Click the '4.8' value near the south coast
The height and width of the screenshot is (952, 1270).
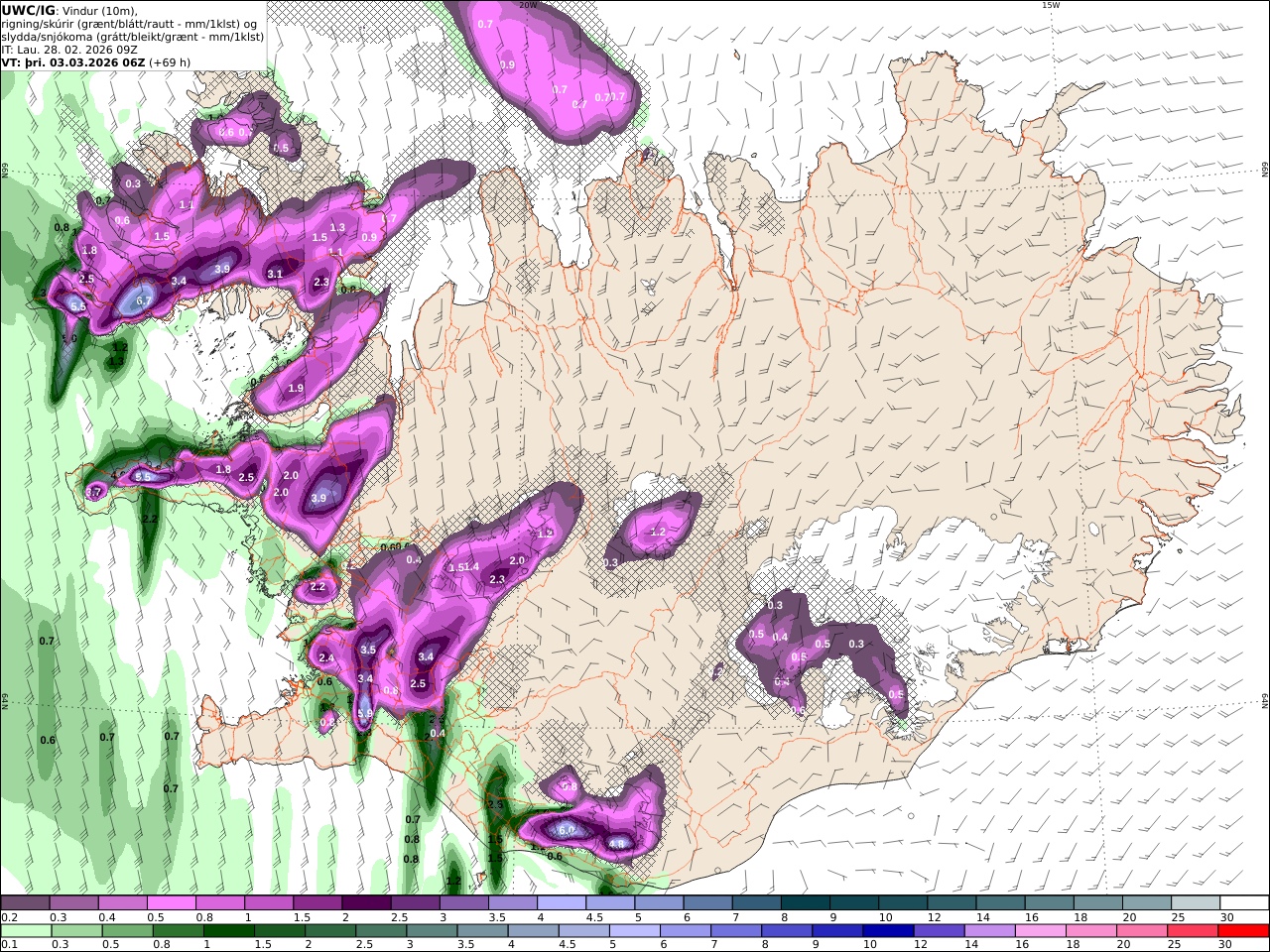pyautogui.click(x=617, y=845)
